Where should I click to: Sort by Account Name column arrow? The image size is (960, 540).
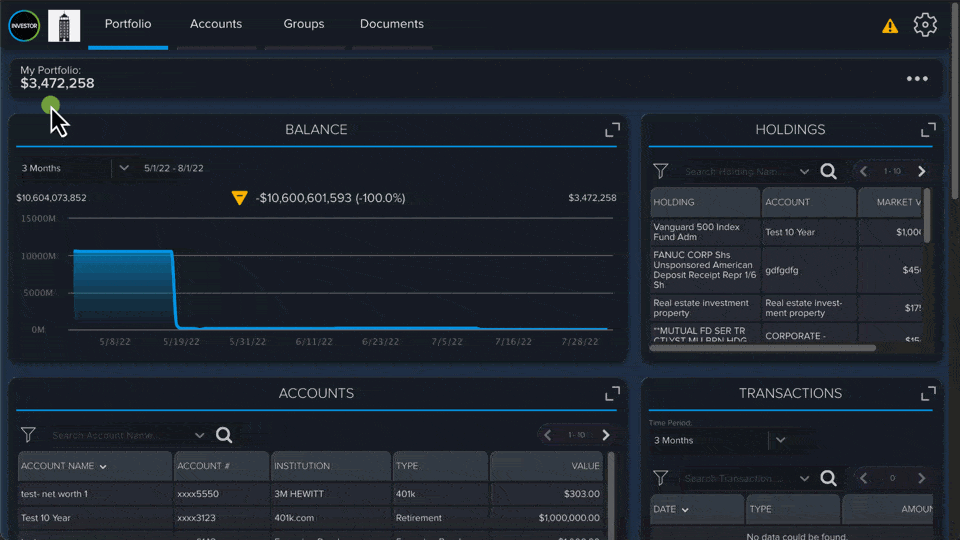[x=103, y=467]
